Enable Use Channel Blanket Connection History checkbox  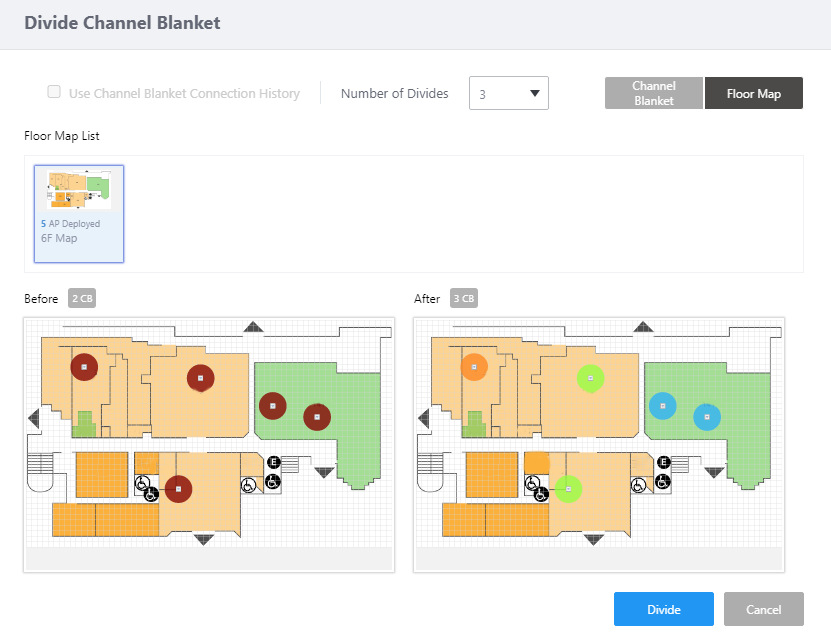(54, 93)
